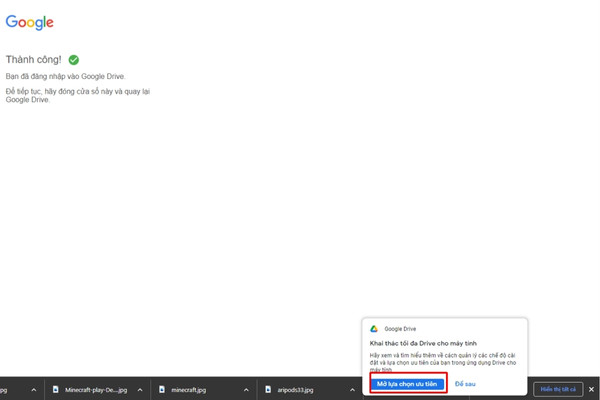This screenshot has height=400, width=600.
Task: Expand options for aripods33.jpg download
Action: [352, 390]
